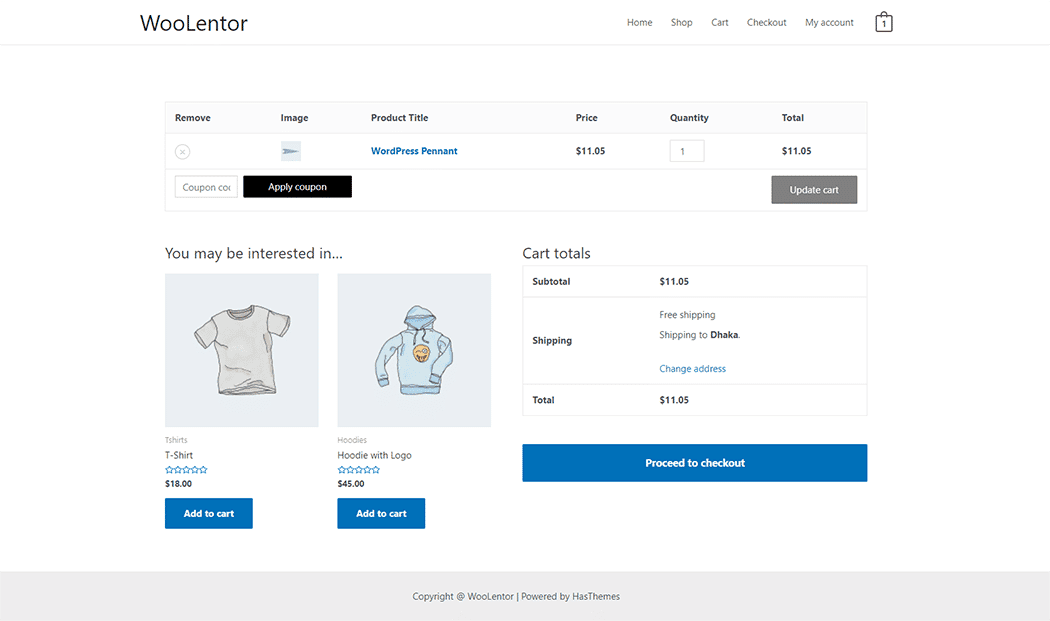The image size is (1050, 621).
Task: Click the WooLentor logo
Action: click(x=193, y=22)
